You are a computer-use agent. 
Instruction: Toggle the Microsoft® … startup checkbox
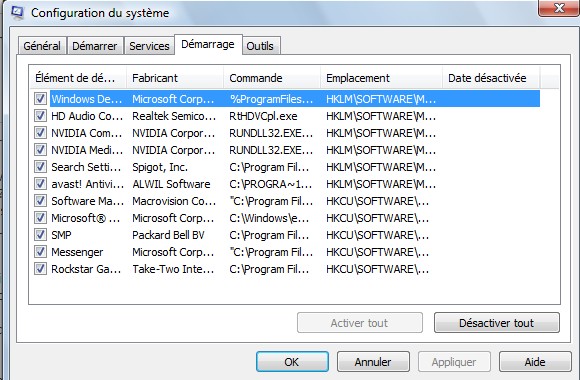tap(40, 218)
